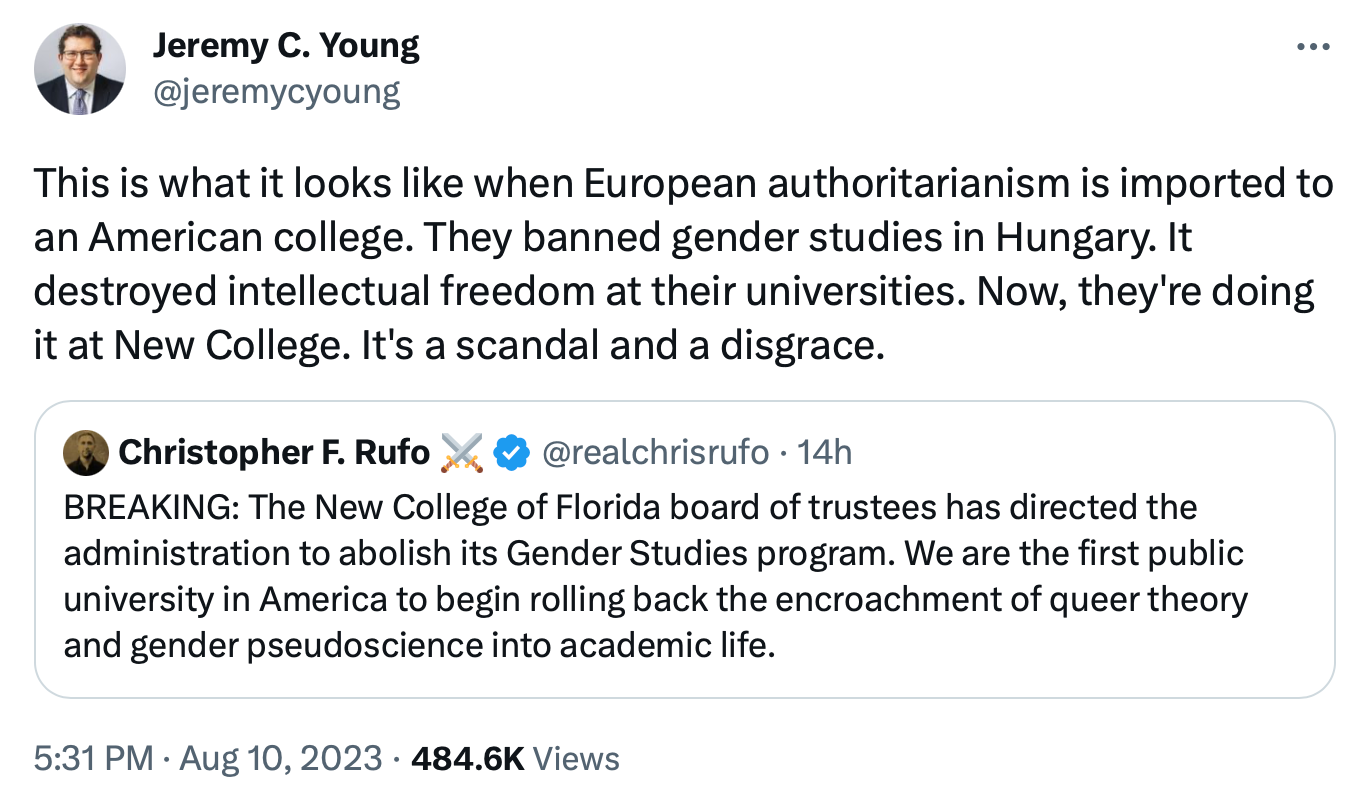The image size is (1370, 806).
Task: Click the @jeremycyoung handle
Action: tap(275, 92)
